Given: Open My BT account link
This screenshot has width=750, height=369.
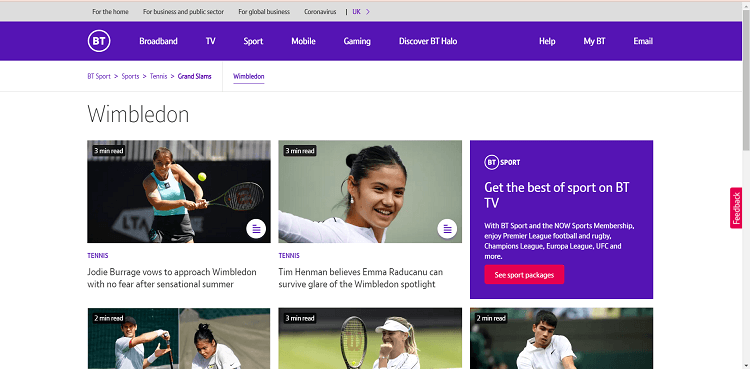Looking at the screenshot, I should pyautogui.click(x=595, y=41).
